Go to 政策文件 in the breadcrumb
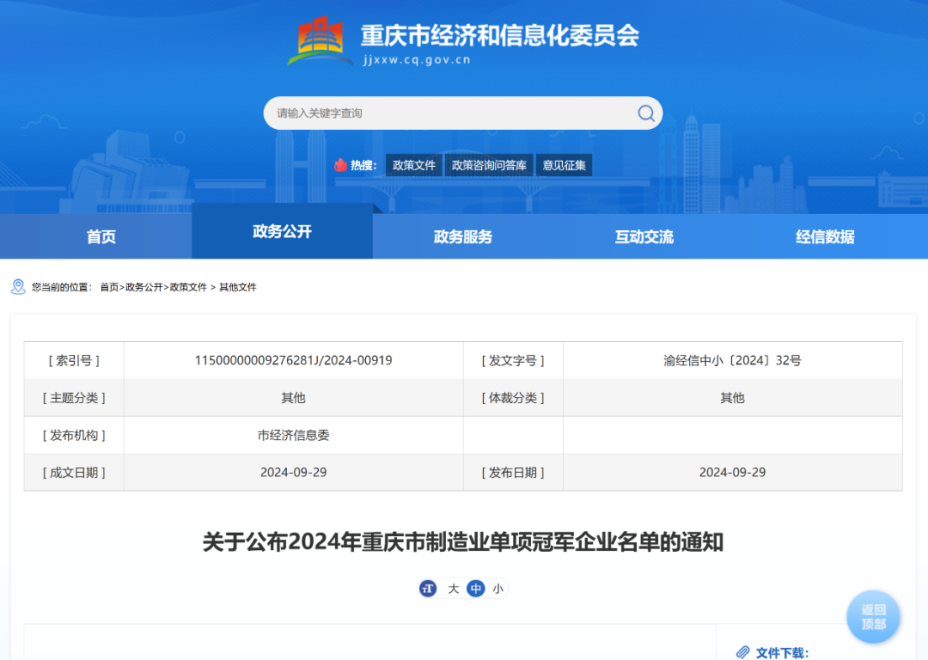This screenshot has width=928, height=660. pyautogui.click(x=188, y=287)
